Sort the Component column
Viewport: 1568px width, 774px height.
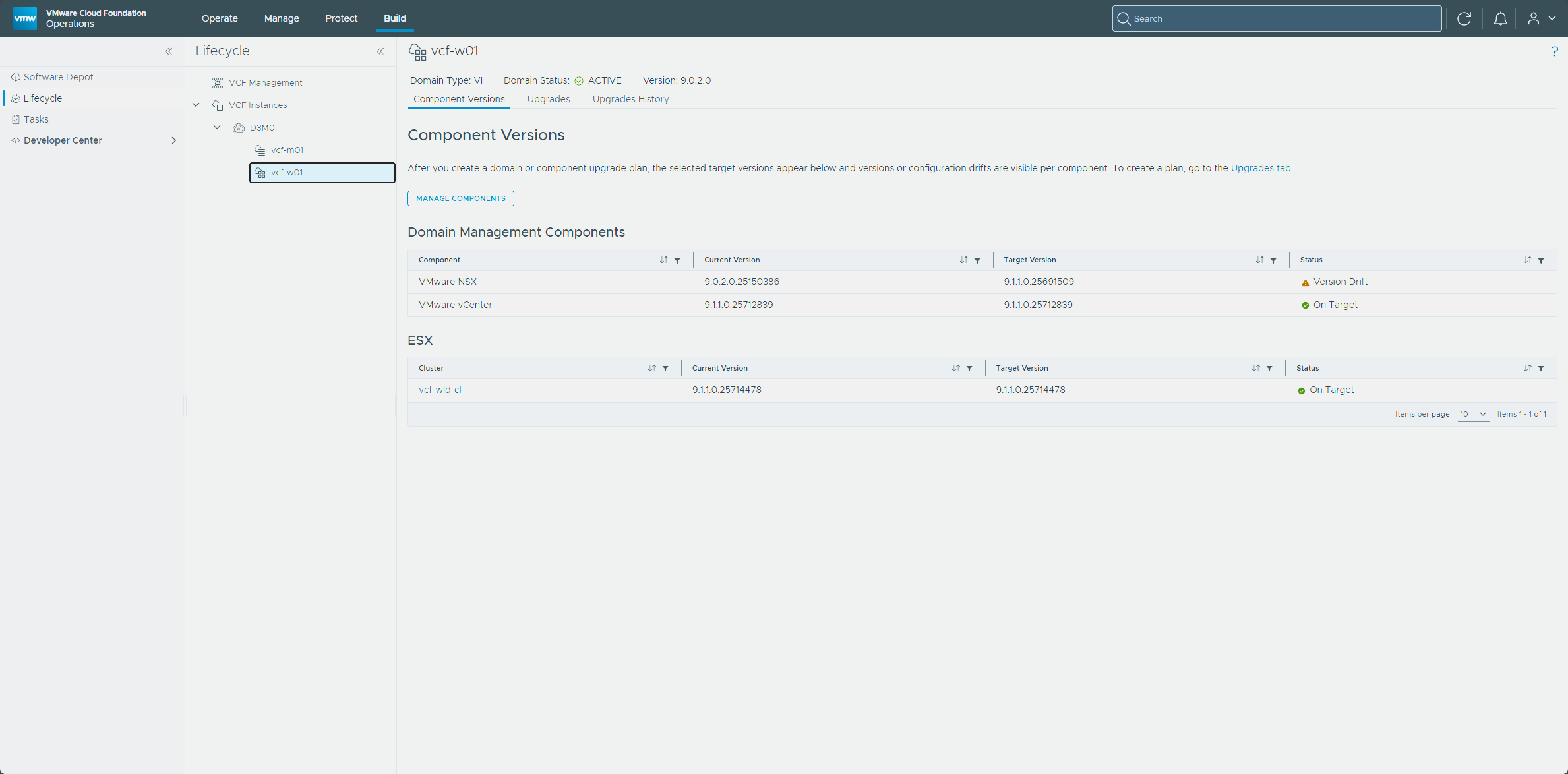[x=663, y=260]
